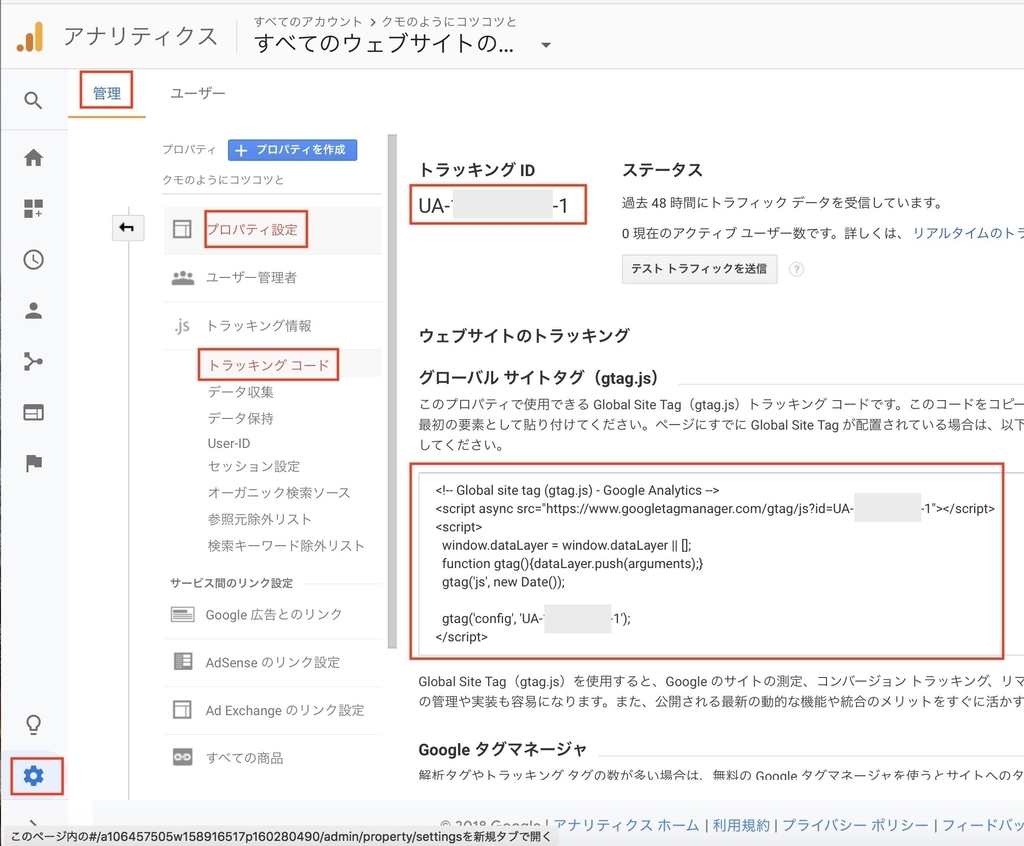Screen dimensions: 1024x846
Task: Click the back arrow button in property column
Action: 127,227
